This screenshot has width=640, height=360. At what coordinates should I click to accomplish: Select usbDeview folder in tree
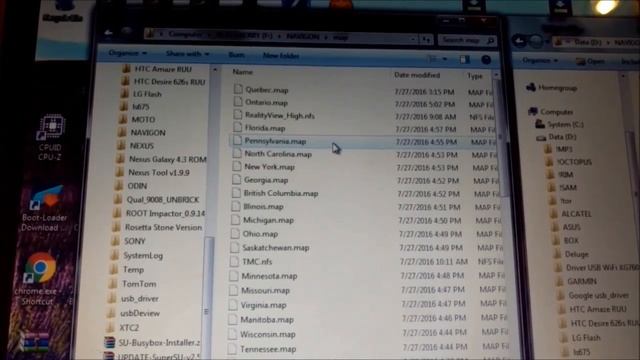140,313
